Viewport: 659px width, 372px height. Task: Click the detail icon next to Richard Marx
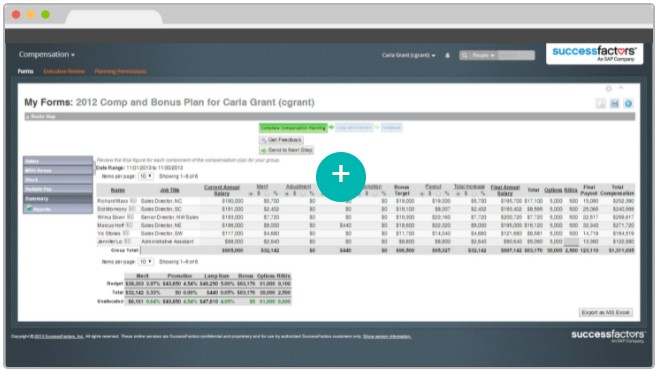point(133,201)
